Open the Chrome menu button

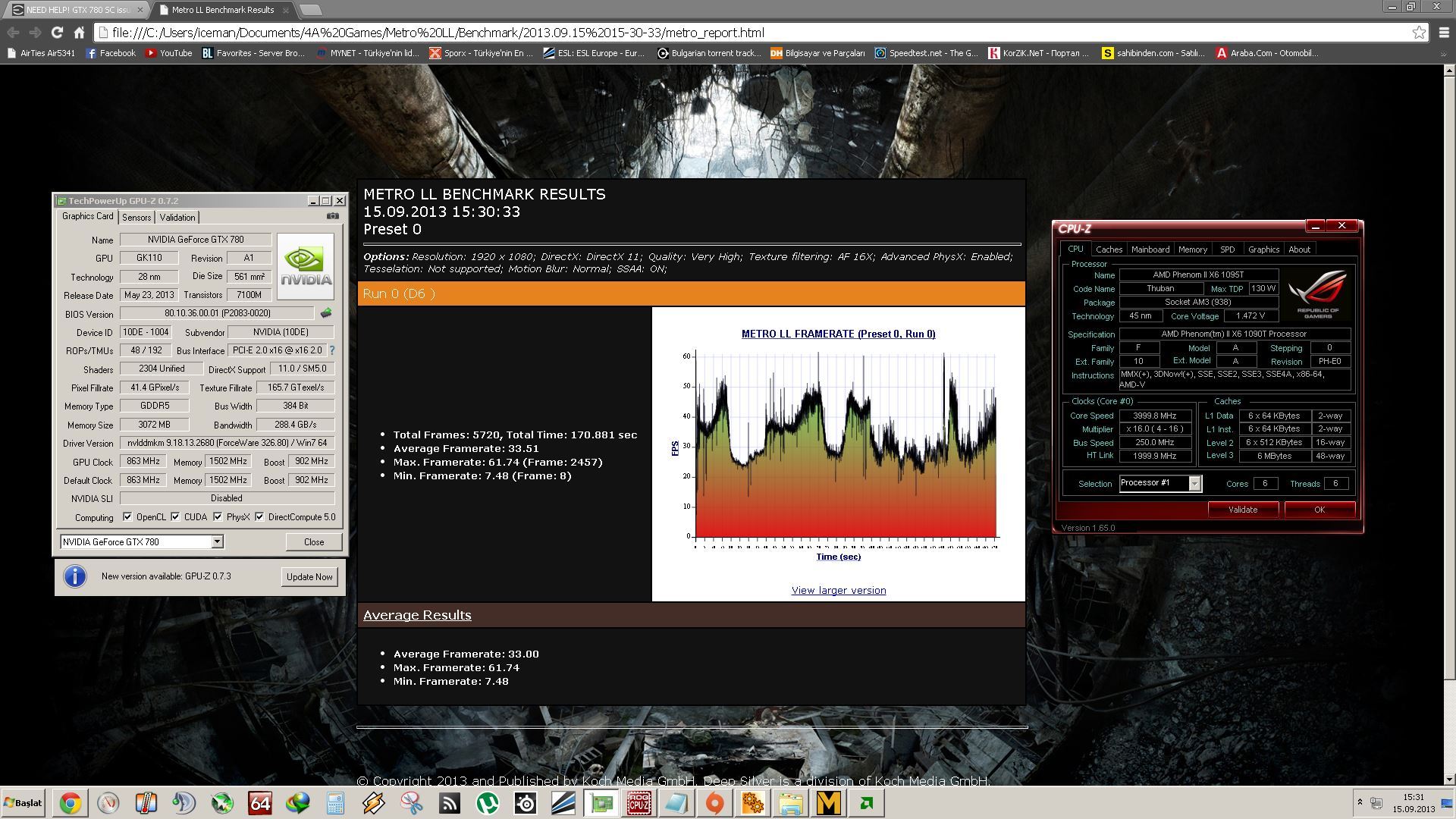point(1443,33)
